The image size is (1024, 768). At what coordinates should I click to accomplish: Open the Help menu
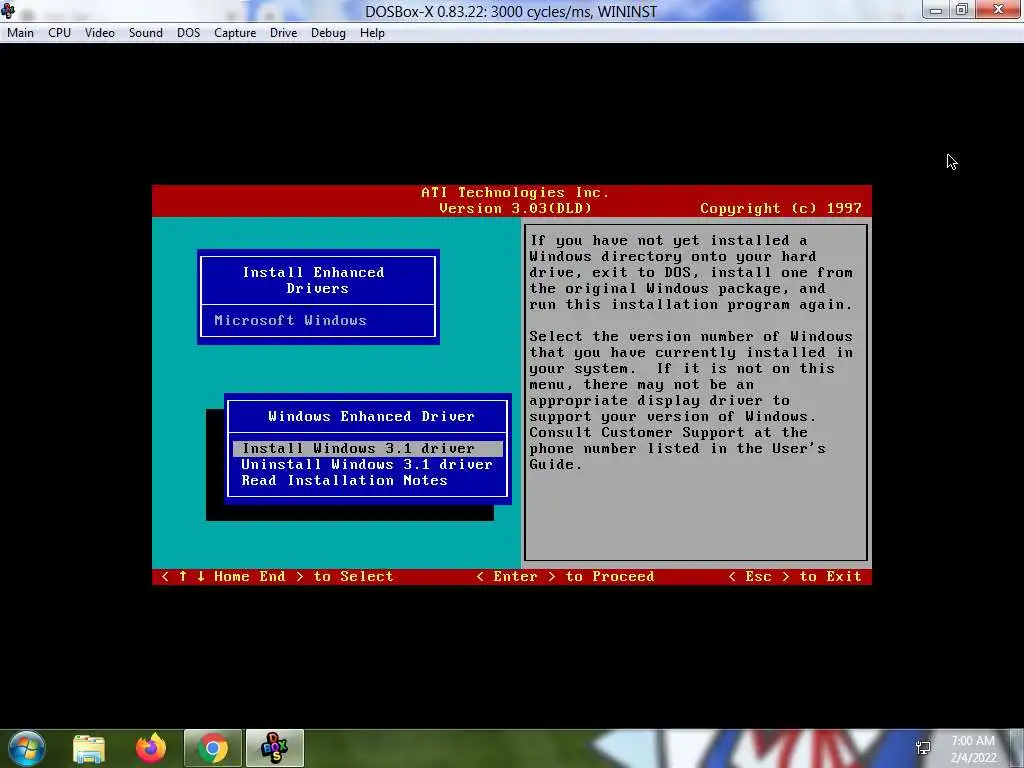[372, 33]
